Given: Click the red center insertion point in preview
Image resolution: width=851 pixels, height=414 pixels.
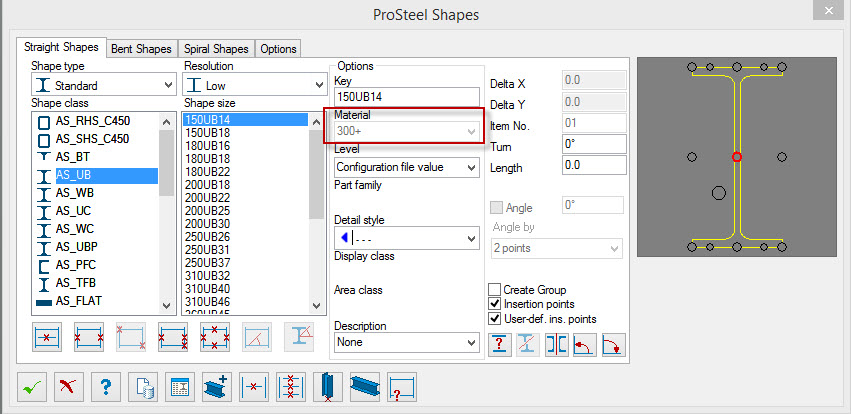Looking at the screenshot, I should [736, 157].
